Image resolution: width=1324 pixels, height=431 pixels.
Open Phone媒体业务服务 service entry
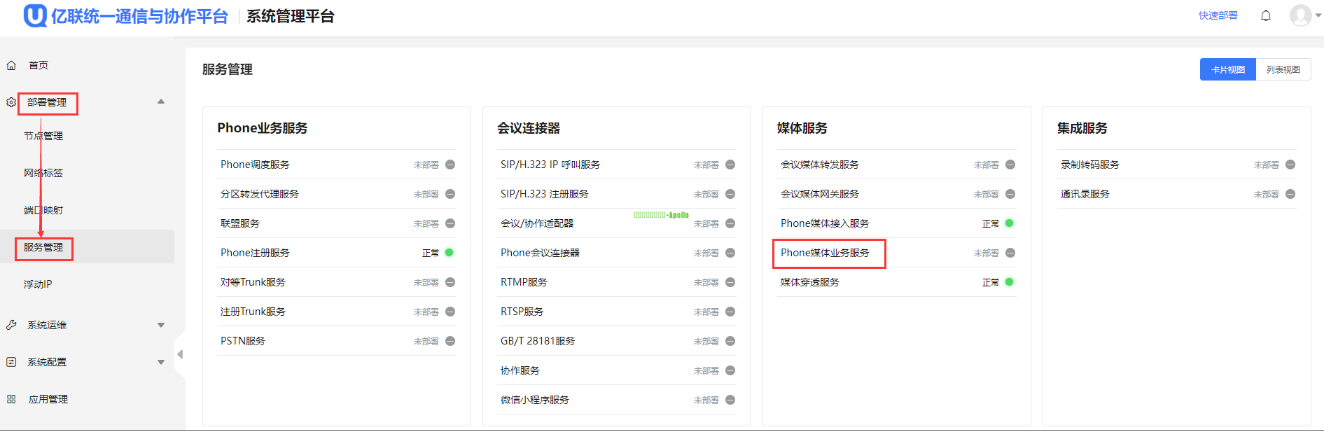pyautogui.click(x=825, y=253)
